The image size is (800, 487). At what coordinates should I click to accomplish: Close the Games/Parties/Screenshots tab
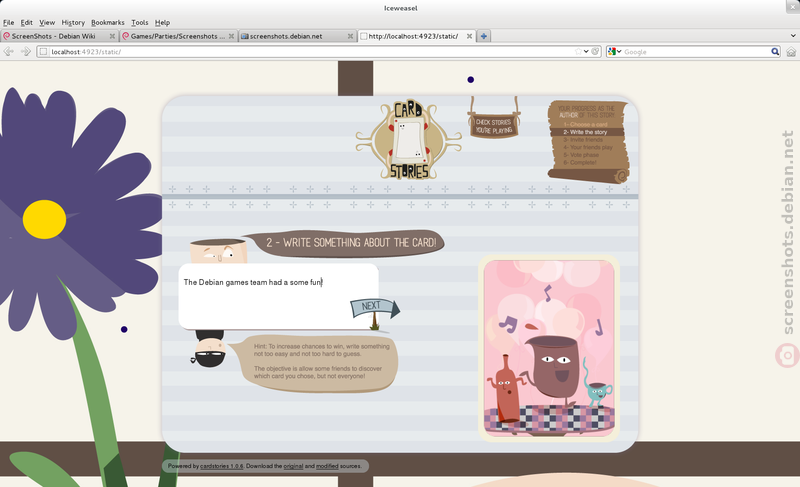tap(231, 36)
